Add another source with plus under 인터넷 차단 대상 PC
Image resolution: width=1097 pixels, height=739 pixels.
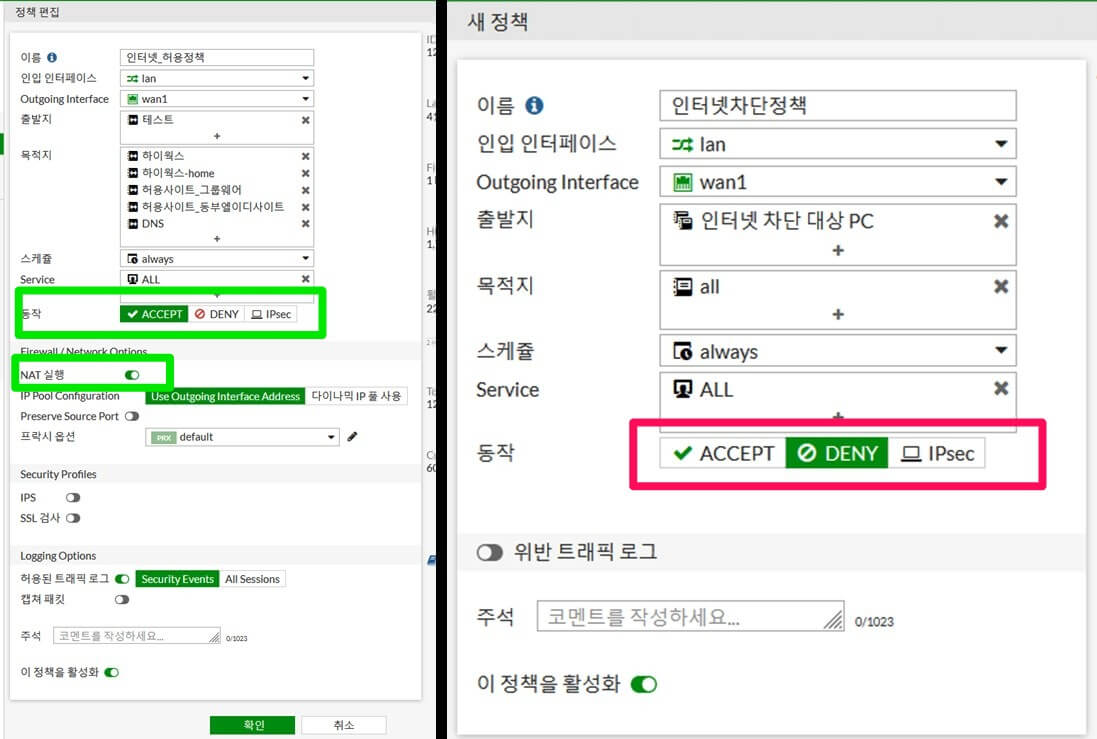coord(838,251)
